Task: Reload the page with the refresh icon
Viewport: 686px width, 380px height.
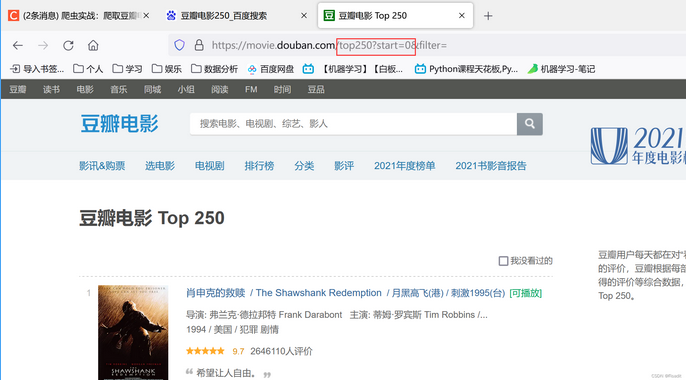Action: pos(68,45)
